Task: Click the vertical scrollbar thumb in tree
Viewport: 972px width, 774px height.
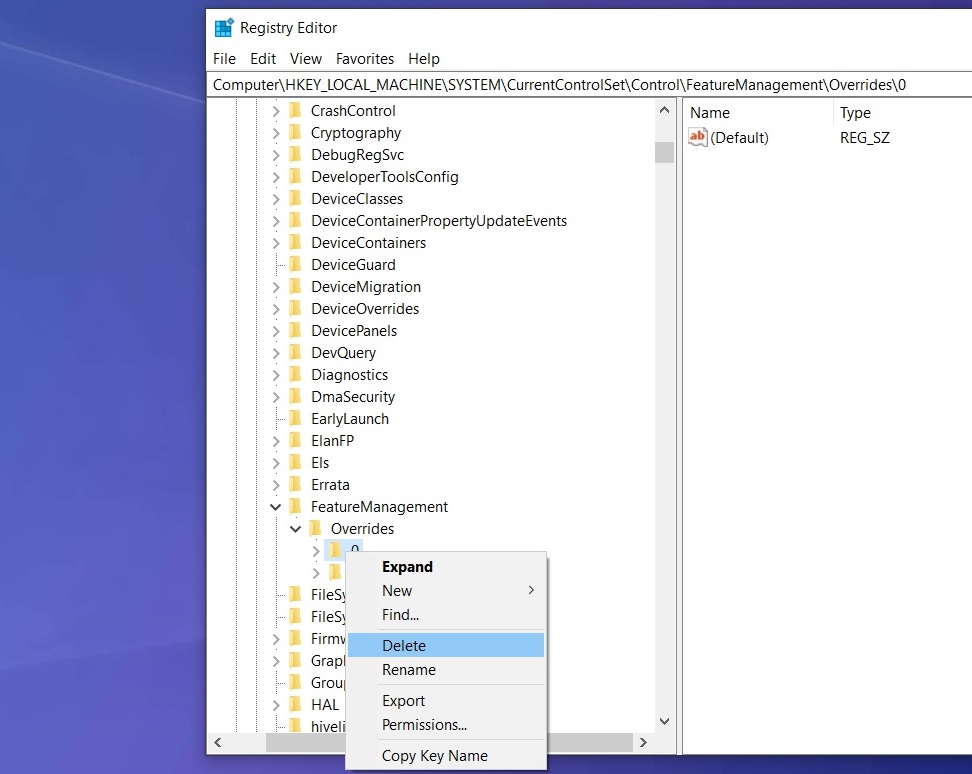Action: (665, 152)
